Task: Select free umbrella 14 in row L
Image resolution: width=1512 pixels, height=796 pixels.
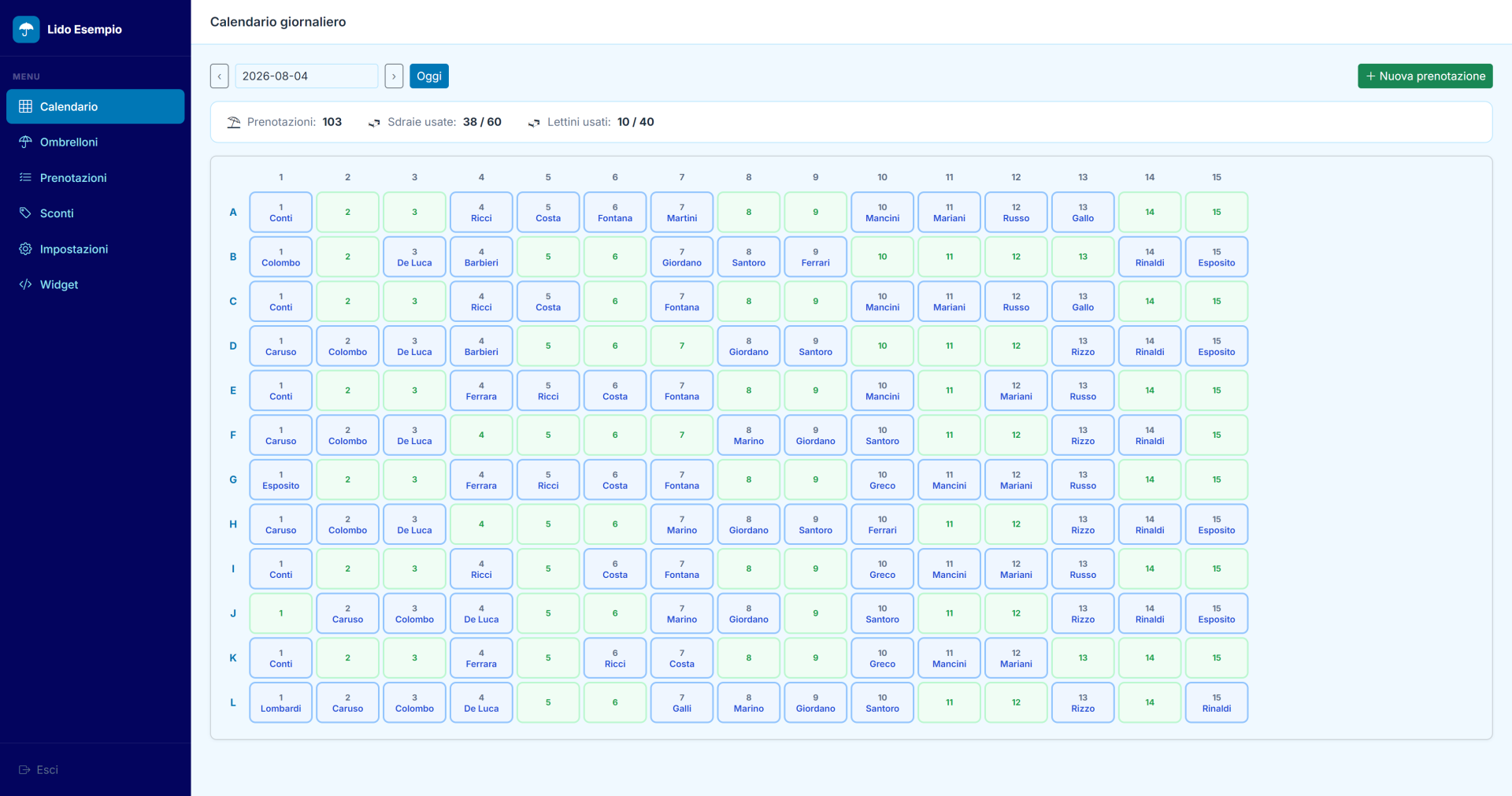Action: pos(1150,703)
